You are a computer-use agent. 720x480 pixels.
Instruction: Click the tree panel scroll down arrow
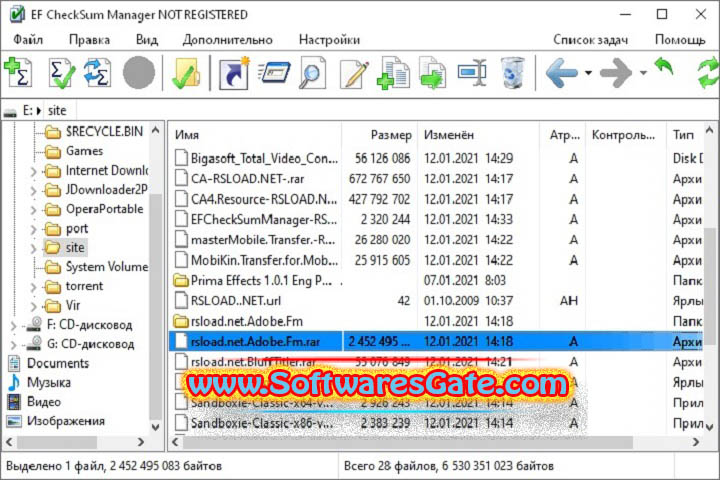tap(156, 427)
